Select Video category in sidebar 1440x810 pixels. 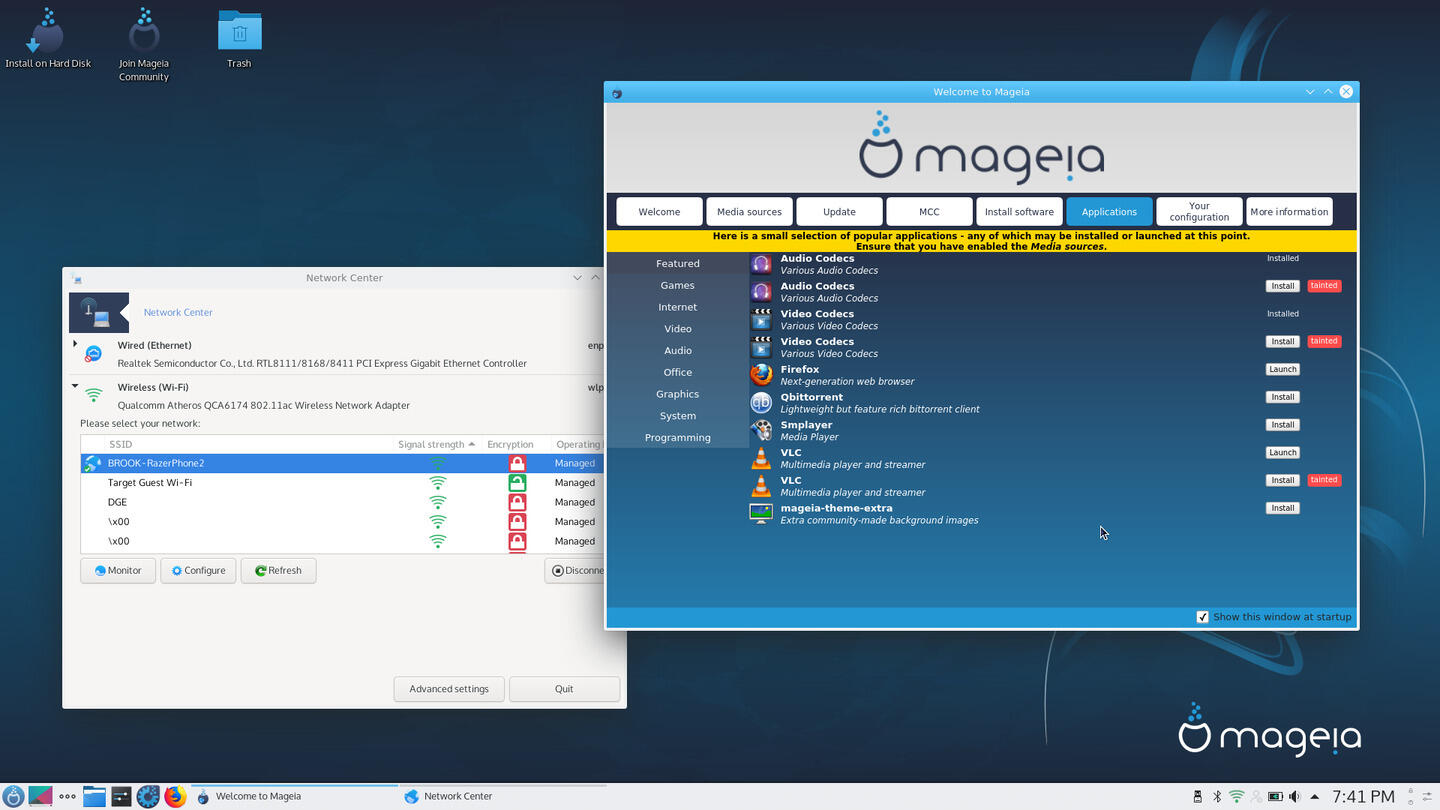677,328
